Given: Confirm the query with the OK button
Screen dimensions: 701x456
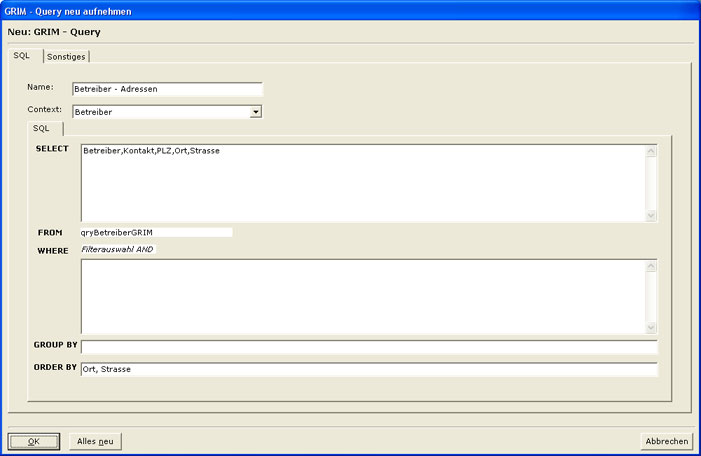Looking at the screenshot, I should 34,441.
